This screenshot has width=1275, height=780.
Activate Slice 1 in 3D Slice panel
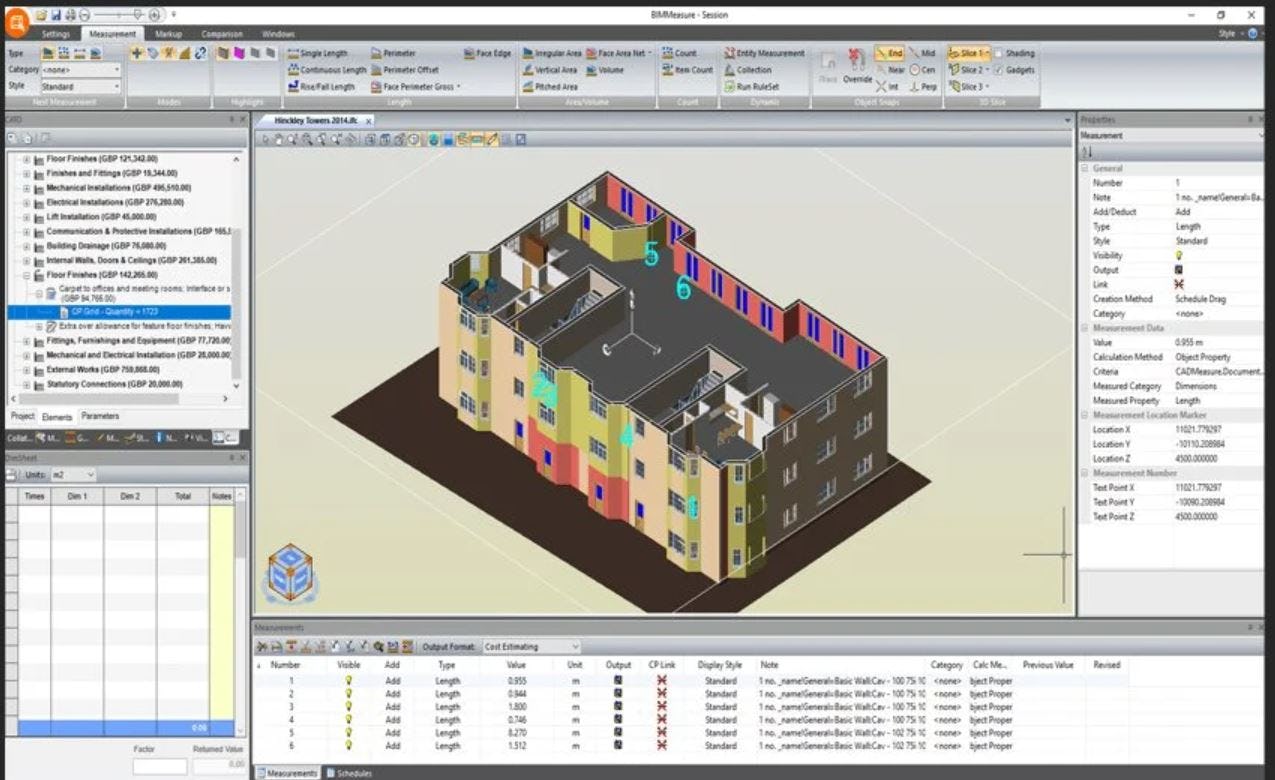[x=967, y=53]
